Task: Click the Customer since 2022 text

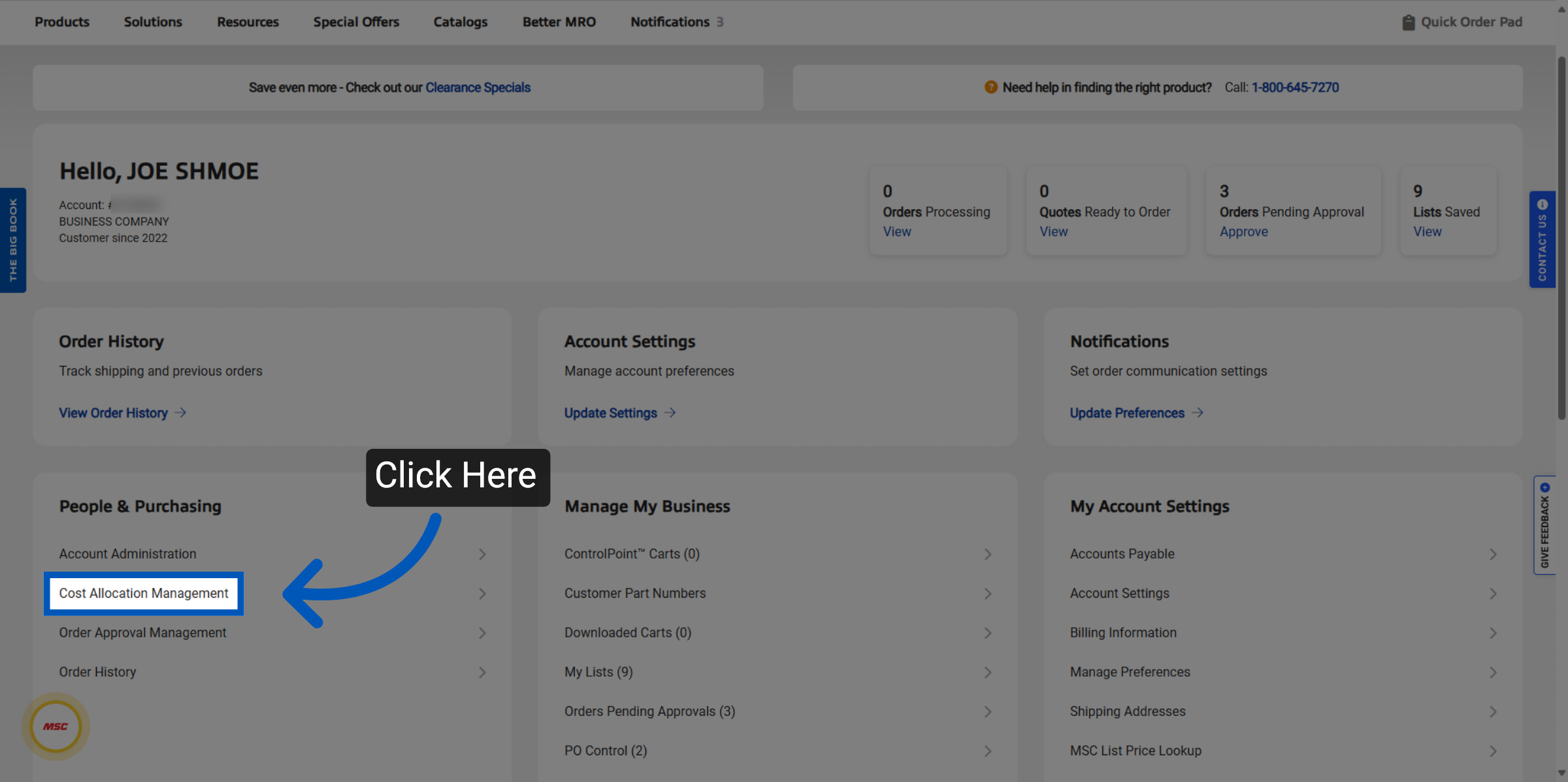Action: [x=113, y=238]
